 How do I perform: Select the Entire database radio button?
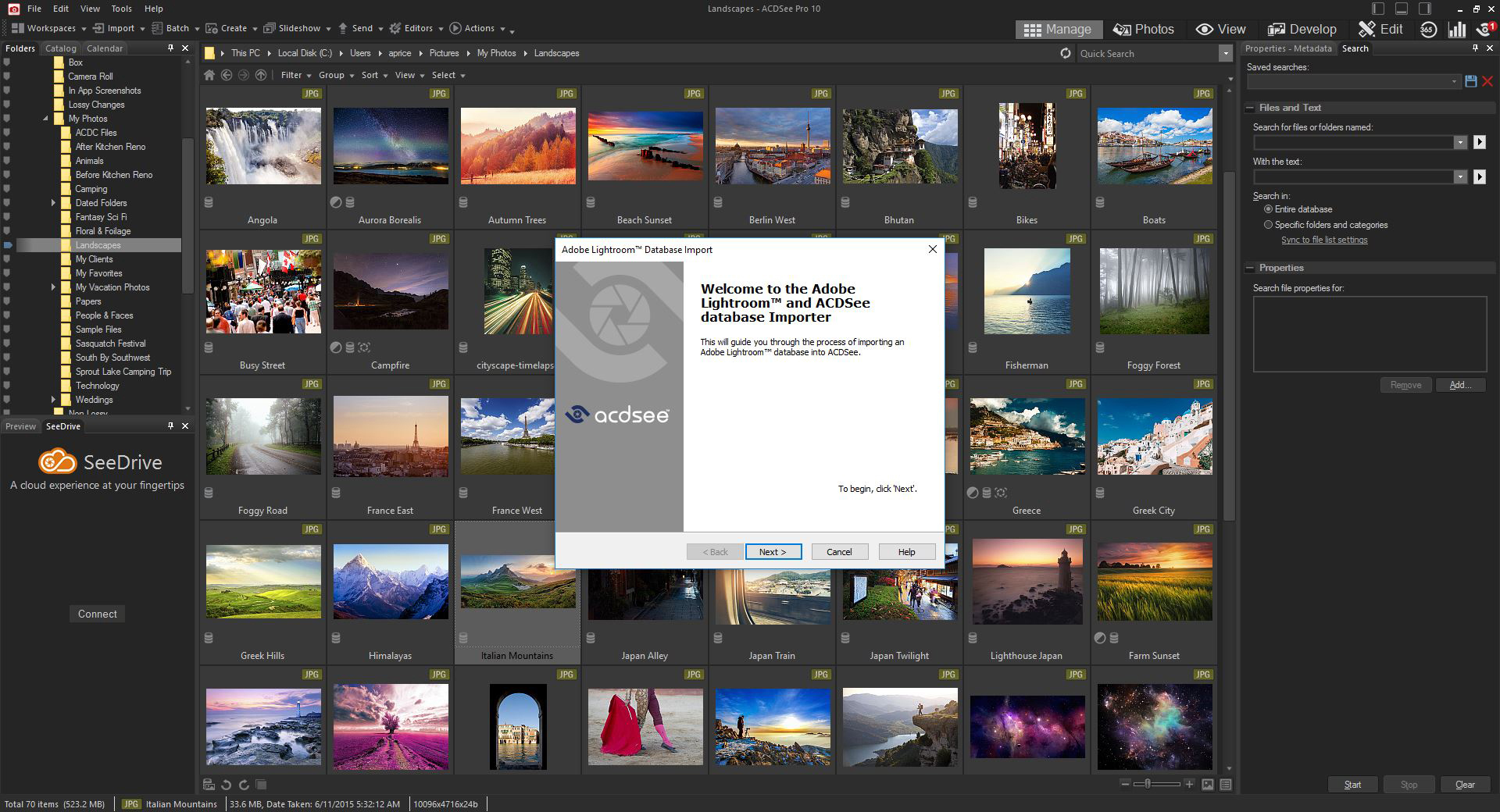pos(1268,209)
